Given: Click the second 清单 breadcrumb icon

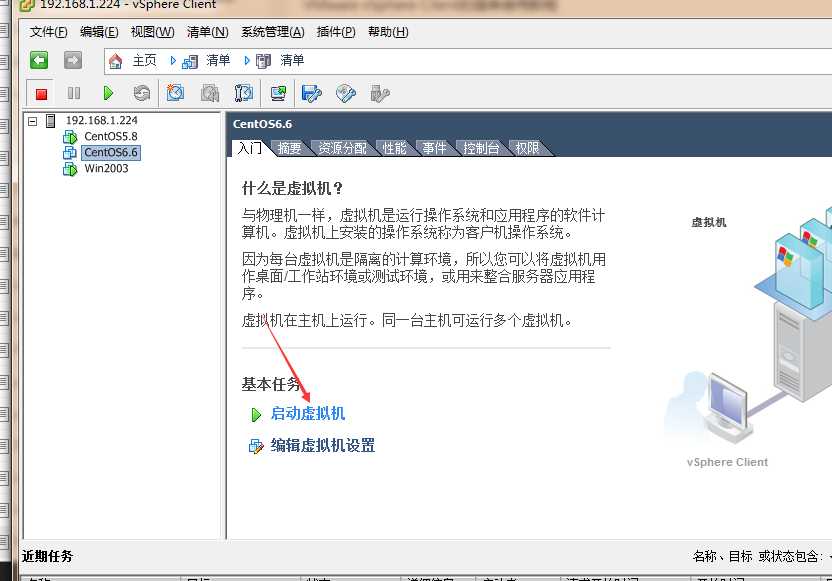Looking at the screenshot, I should (x=263, y=62).
